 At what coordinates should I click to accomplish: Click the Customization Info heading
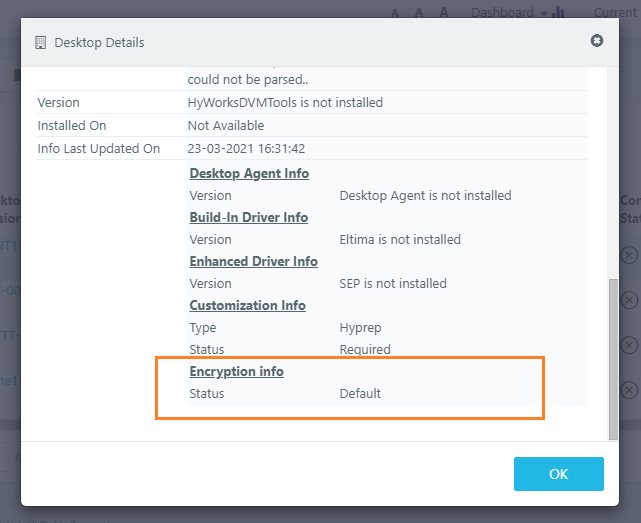click(x=247, y=305)
